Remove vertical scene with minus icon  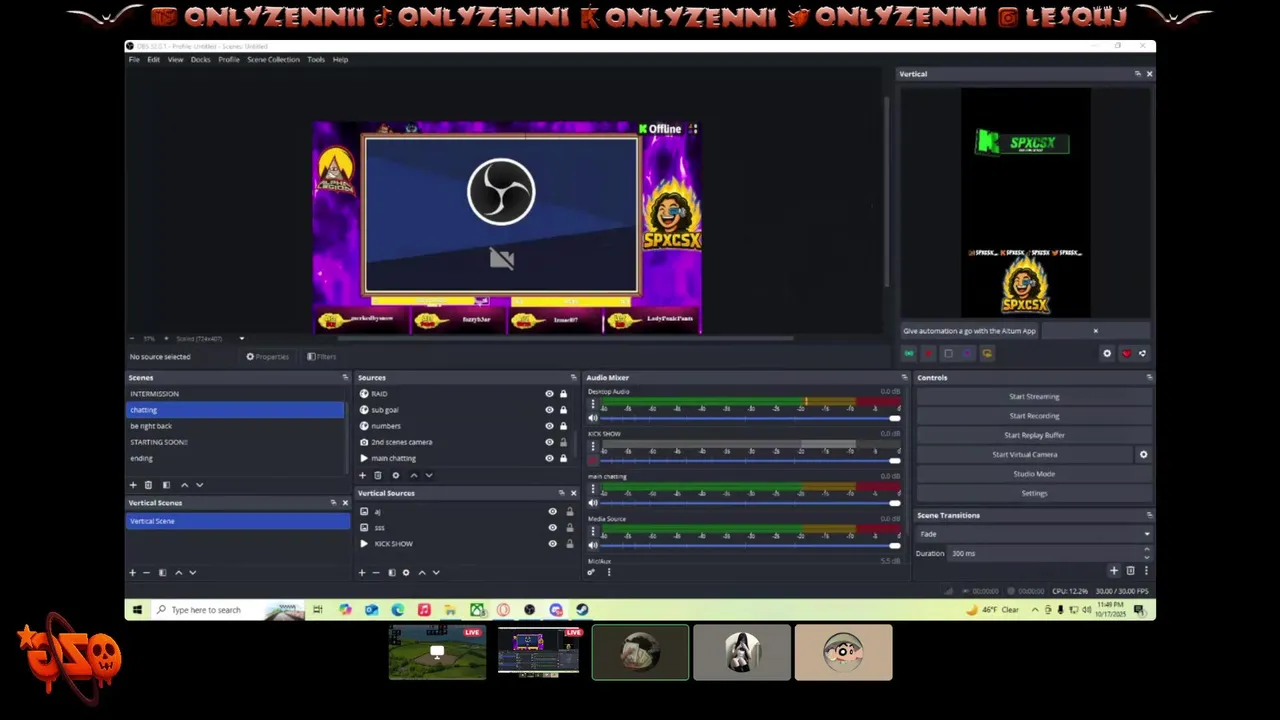point(146,573)
